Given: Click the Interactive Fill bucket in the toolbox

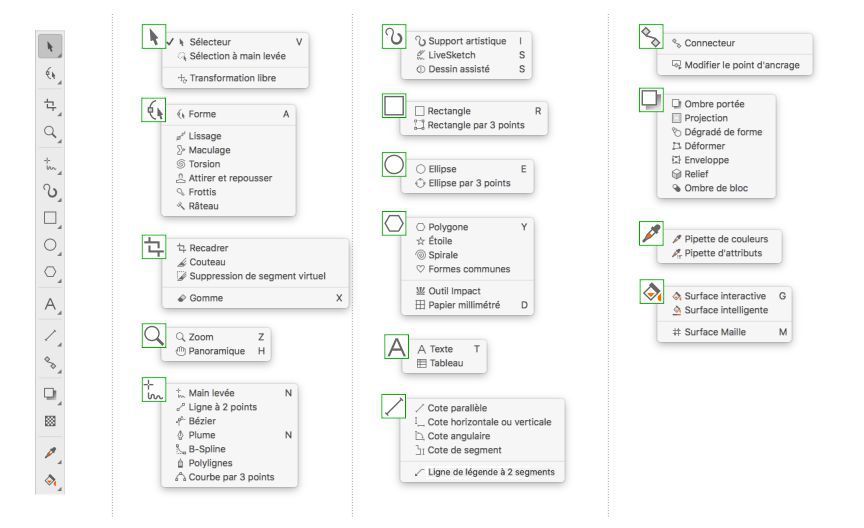Looking at the screenshot, I should point(48,481).
